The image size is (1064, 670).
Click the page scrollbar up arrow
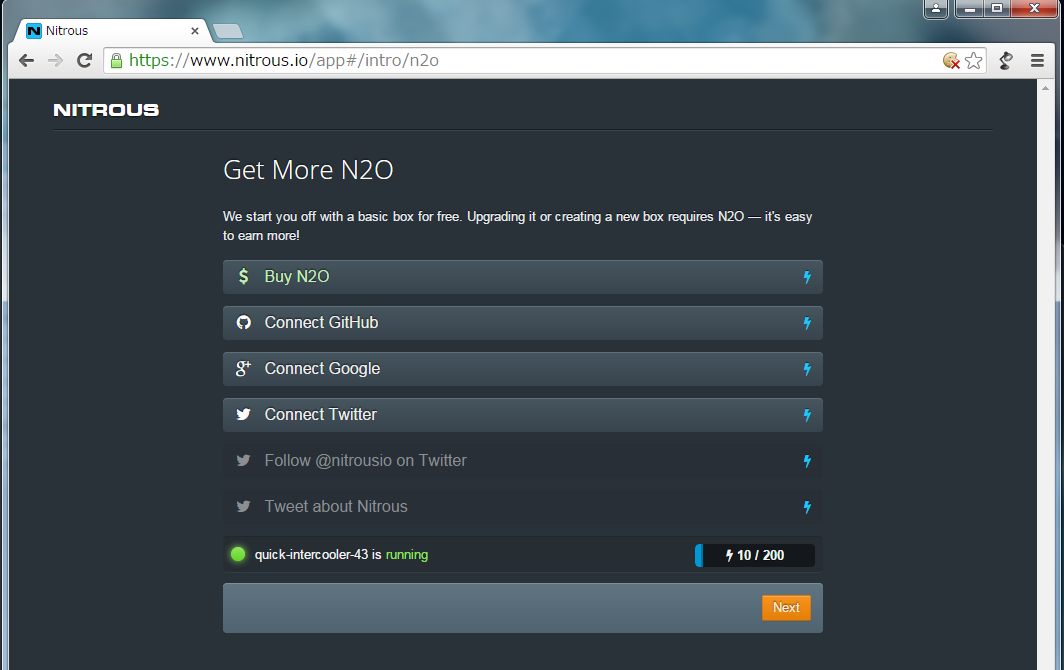pos(1045,86)
